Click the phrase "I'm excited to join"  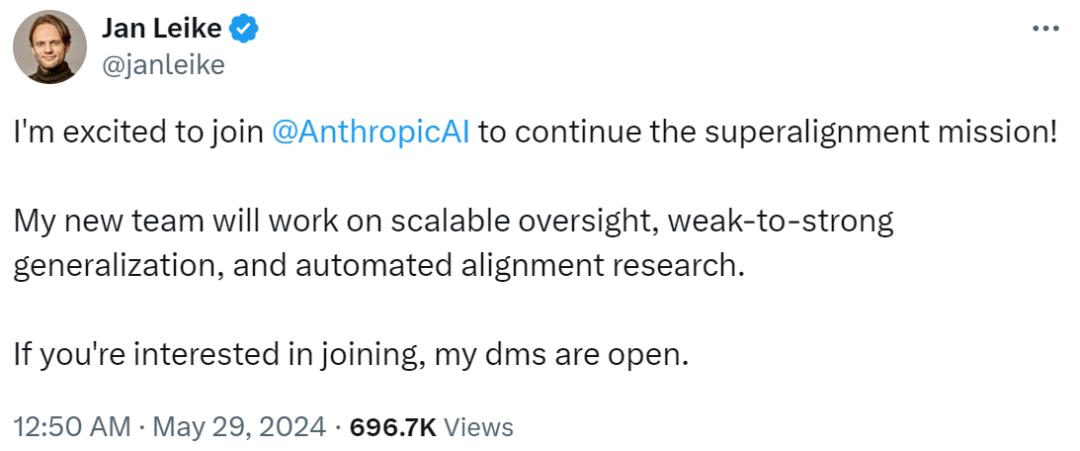[138, 133]
